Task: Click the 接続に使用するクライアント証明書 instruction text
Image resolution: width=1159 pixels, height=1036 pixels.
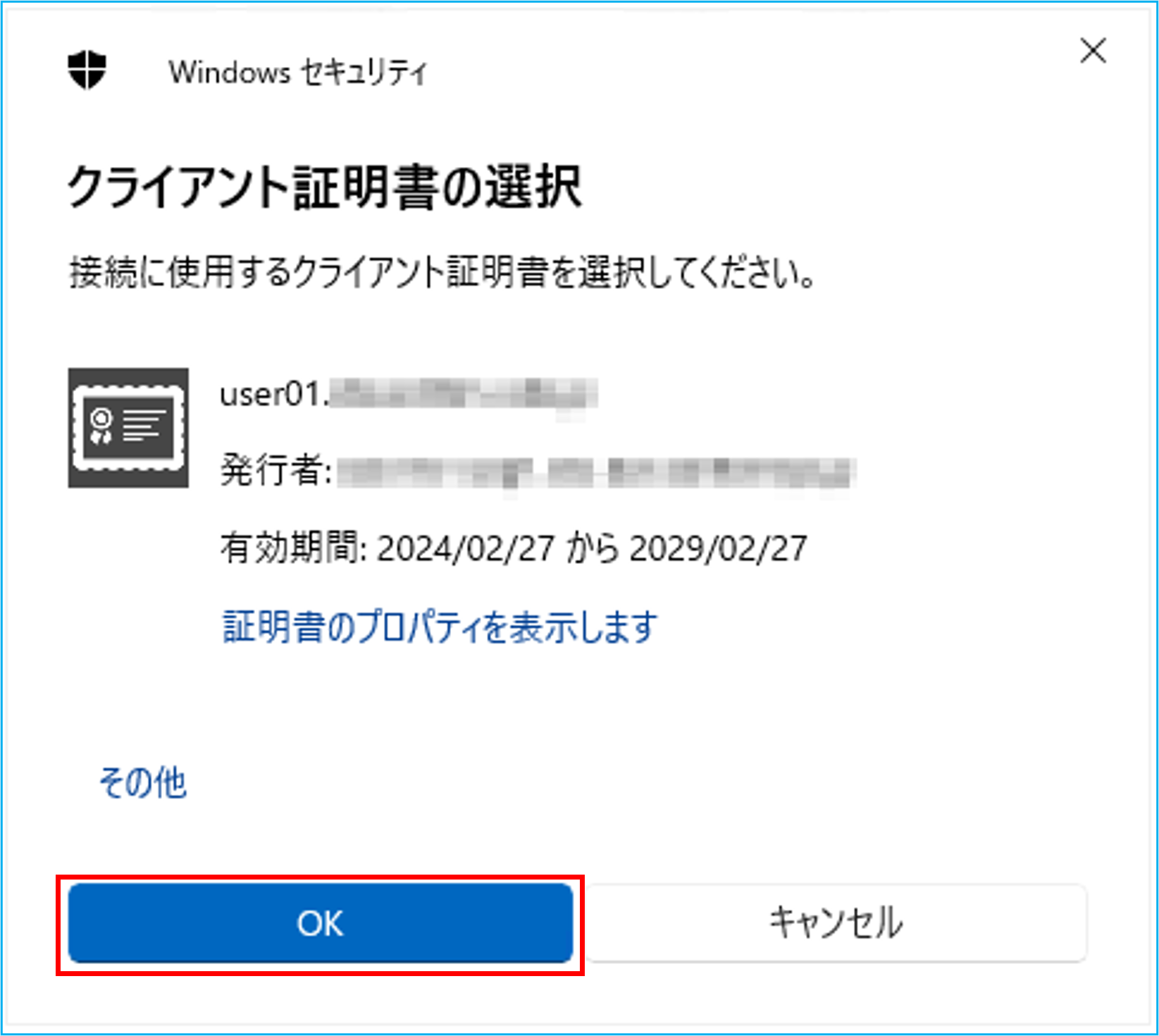Action: point(309,272)
